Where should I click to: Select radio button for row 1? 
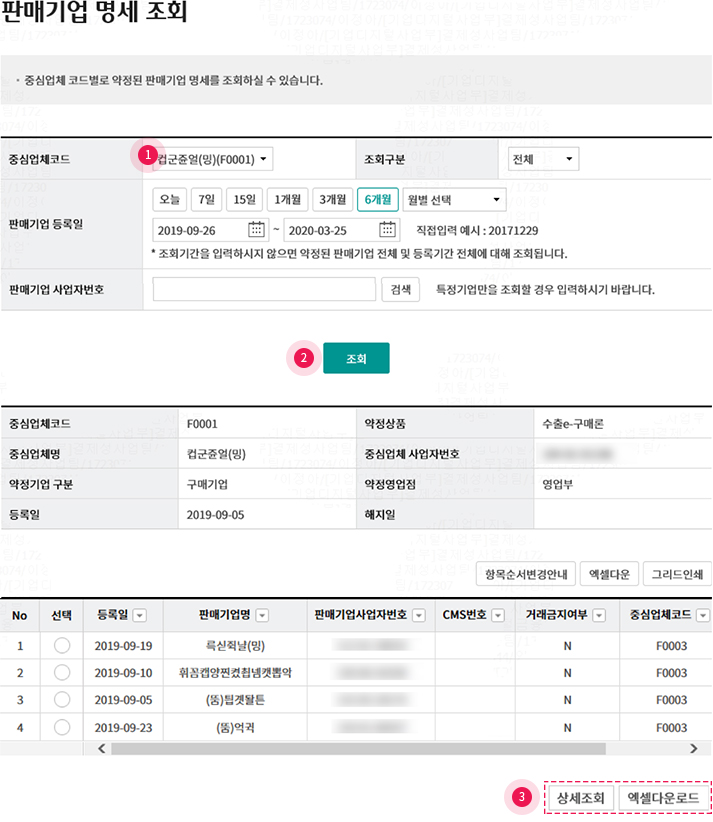pyautogui.click(x=62, y=645)
